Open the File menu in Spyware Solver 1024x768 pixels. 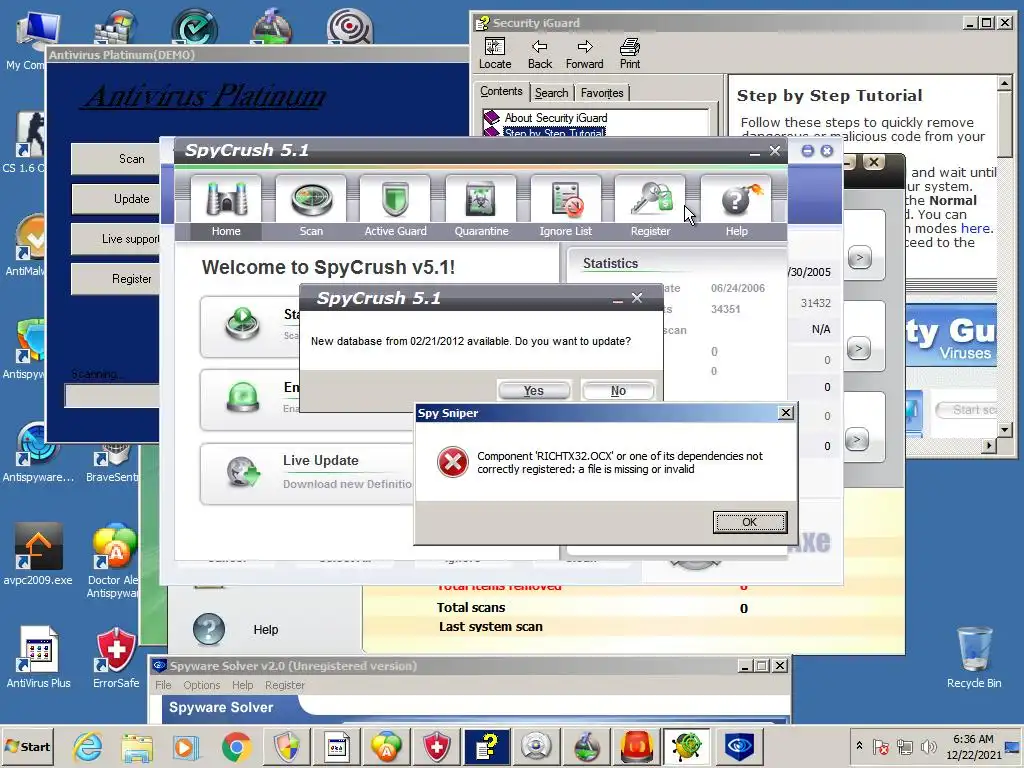point(163,685)
